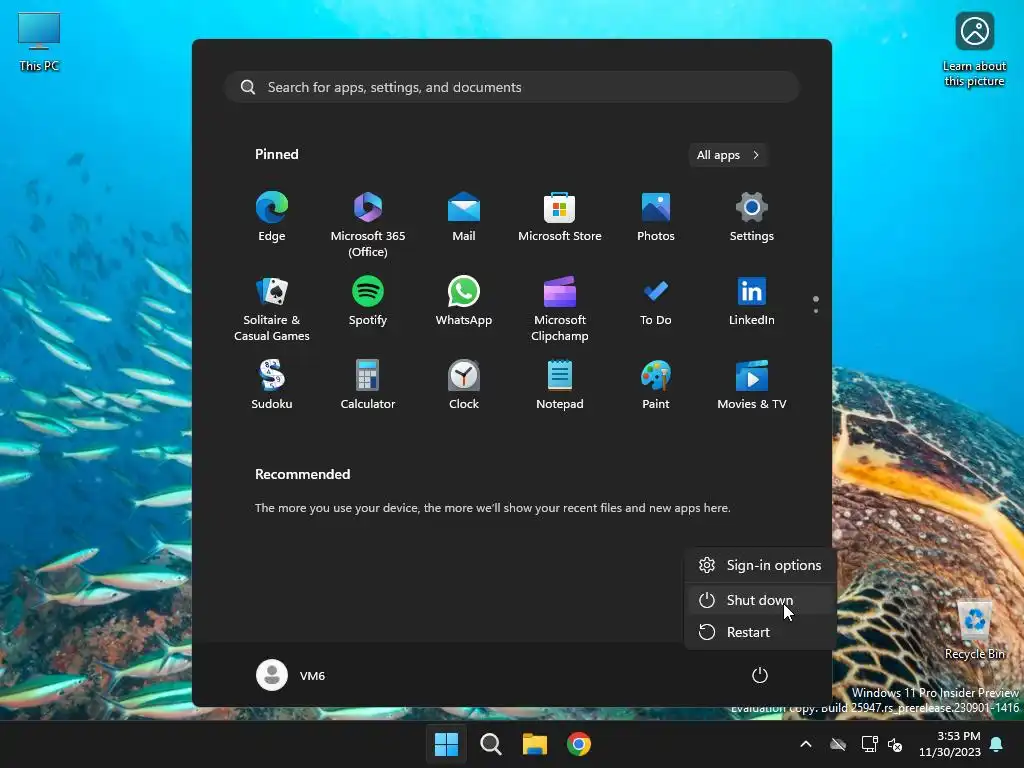Start the Sudoku game
This screenshot has width=1024, height=768.
coord(272,385)
